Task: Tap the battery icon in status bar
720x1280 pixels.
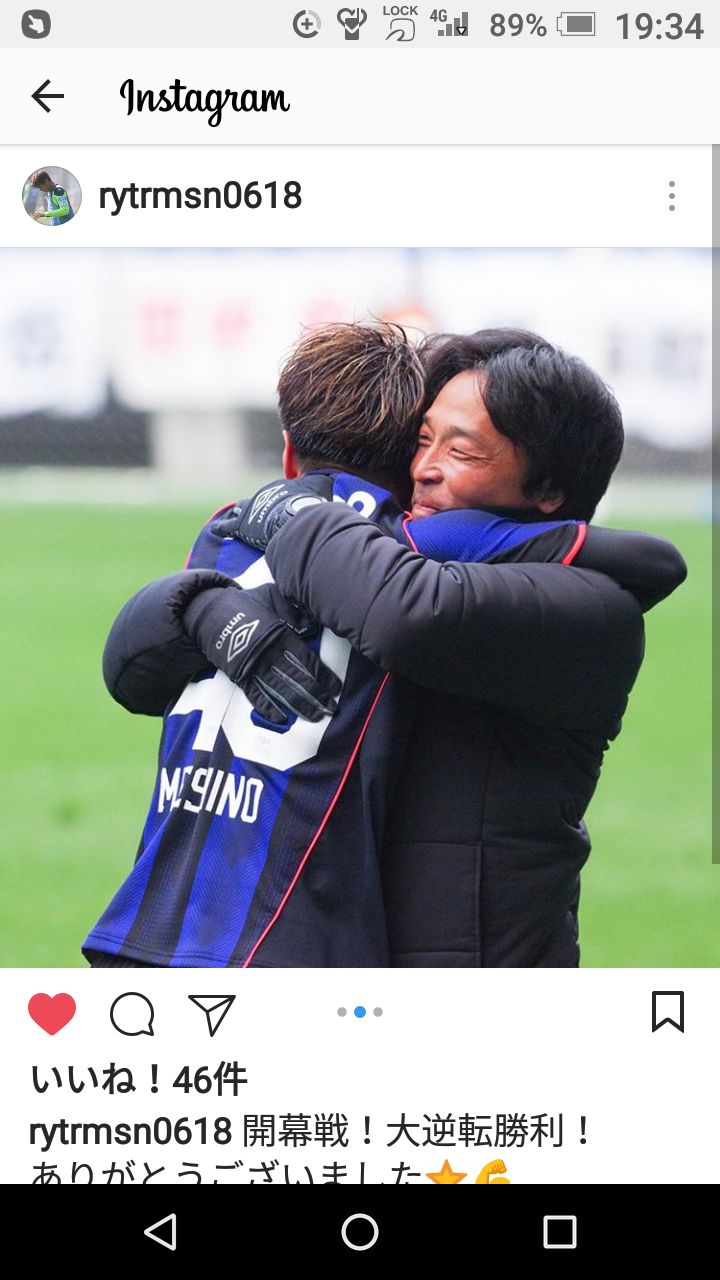Action: (x=577, y=24)
